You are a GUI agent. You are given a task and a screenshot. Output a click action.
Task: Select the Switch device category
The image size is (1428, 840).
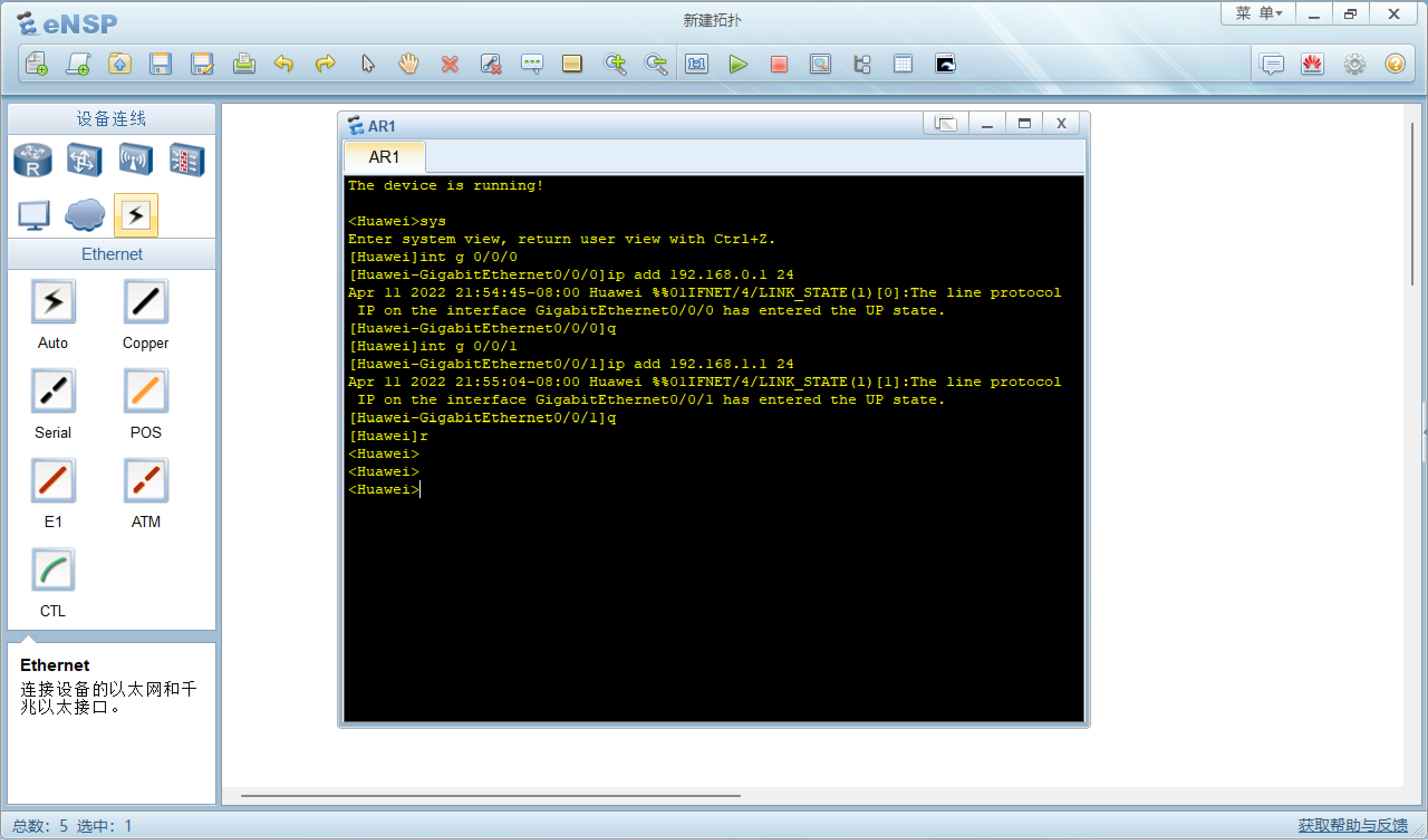[x=84, y=161]
